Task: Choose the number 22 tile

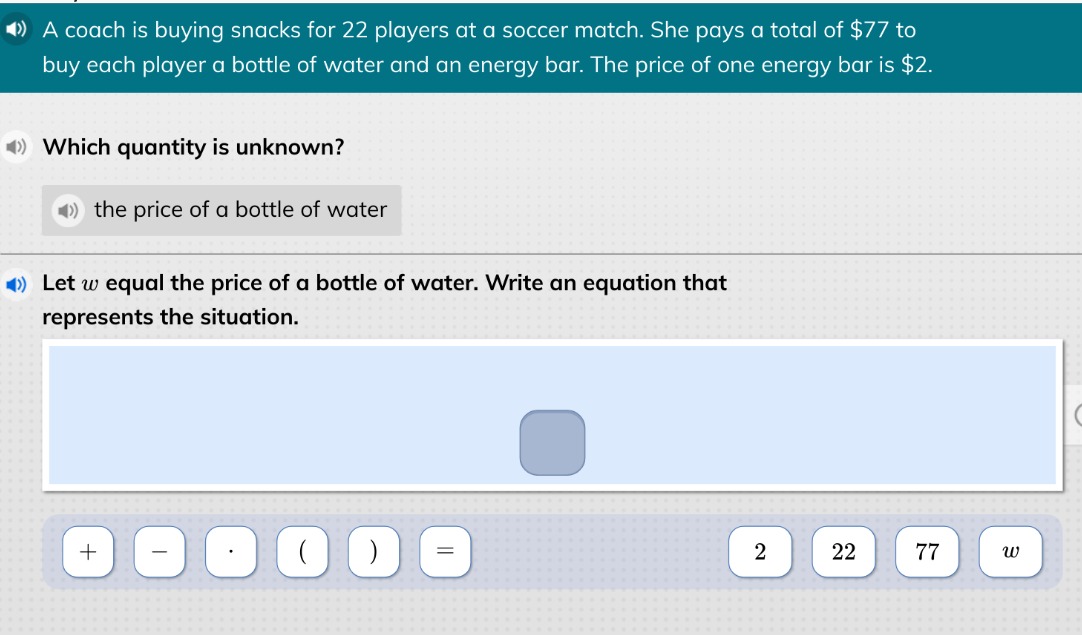Action: 844,551
